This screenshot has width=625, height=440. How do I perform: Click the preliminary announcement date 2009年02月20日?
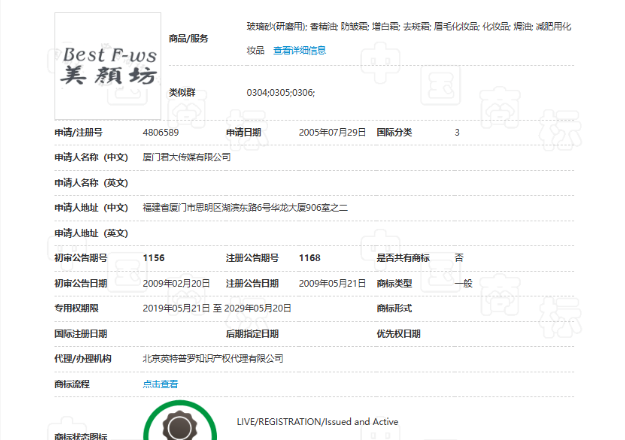(x=177, y=283)
